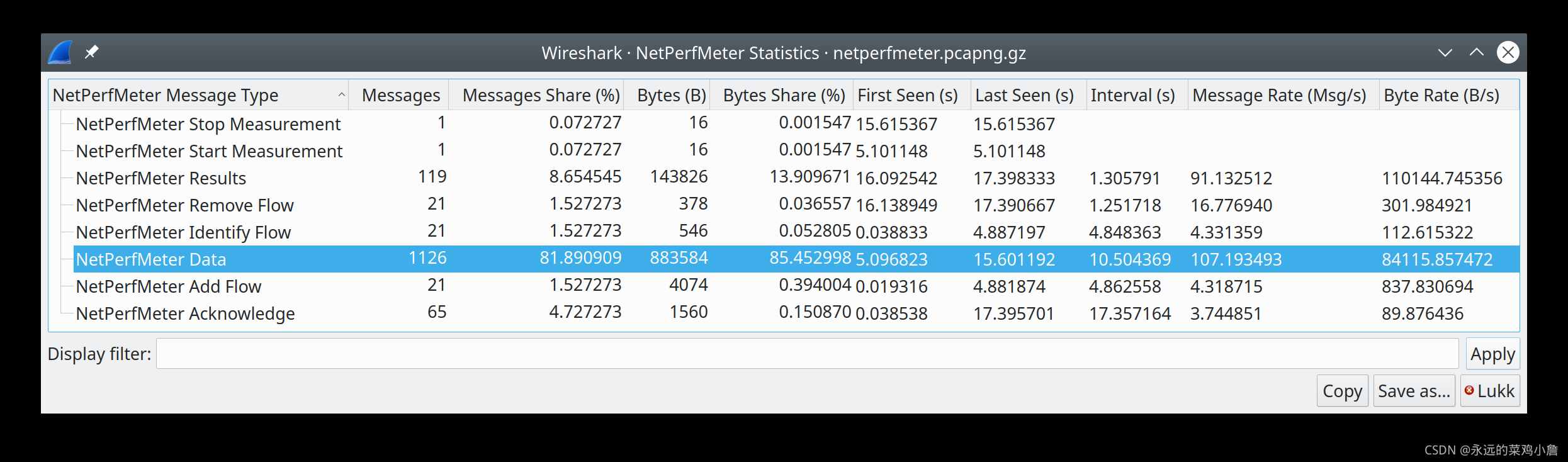Click the 10.504369 interval value

point(1130,259)
